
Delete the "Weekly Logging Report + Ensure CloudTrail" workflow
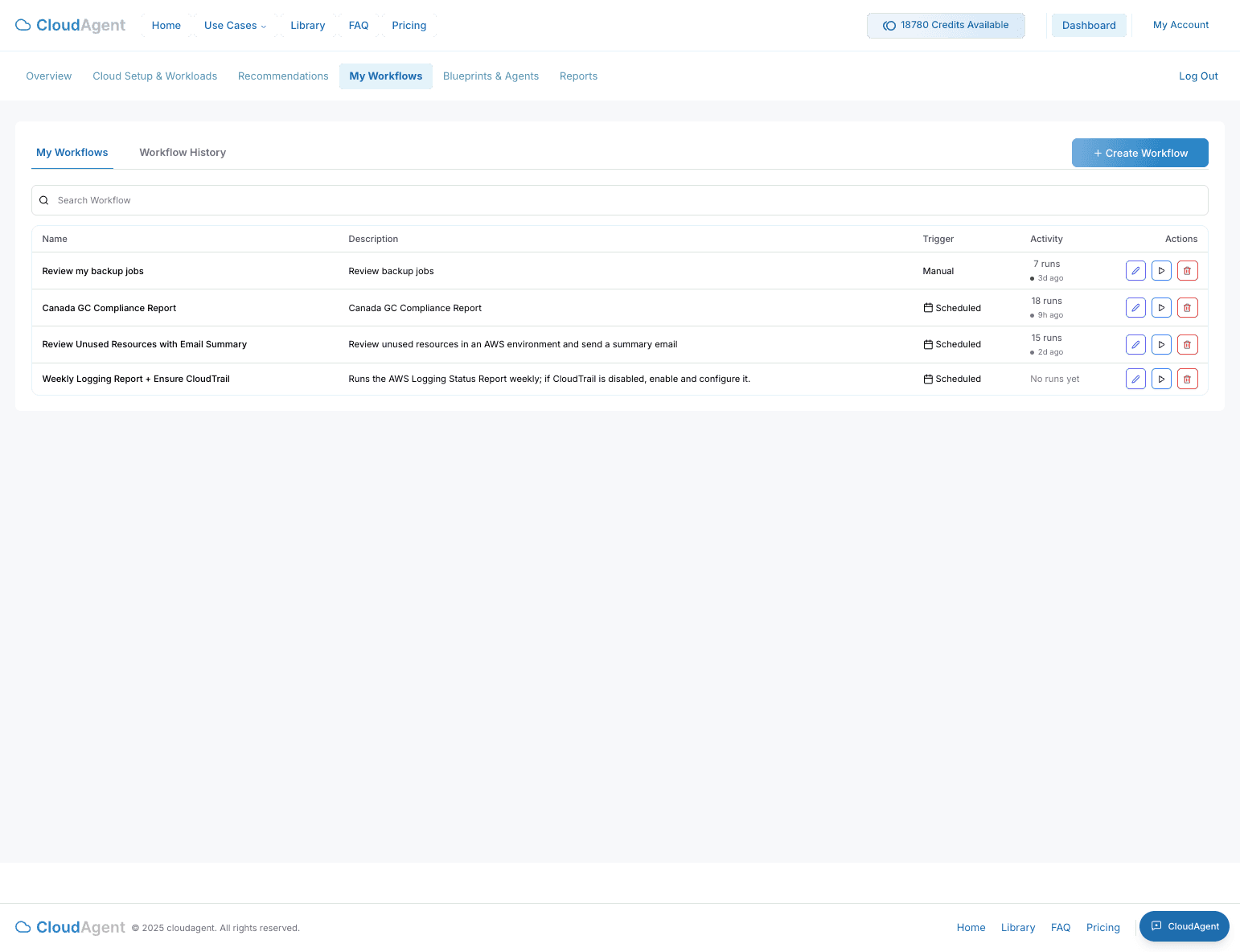[1187, 378]
